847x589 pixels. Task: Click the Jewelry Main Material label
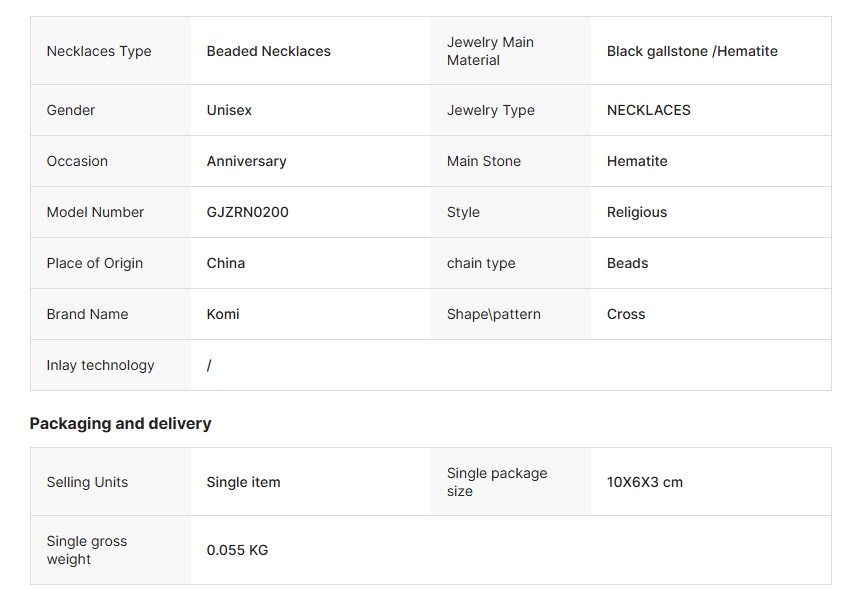[490, 51]
